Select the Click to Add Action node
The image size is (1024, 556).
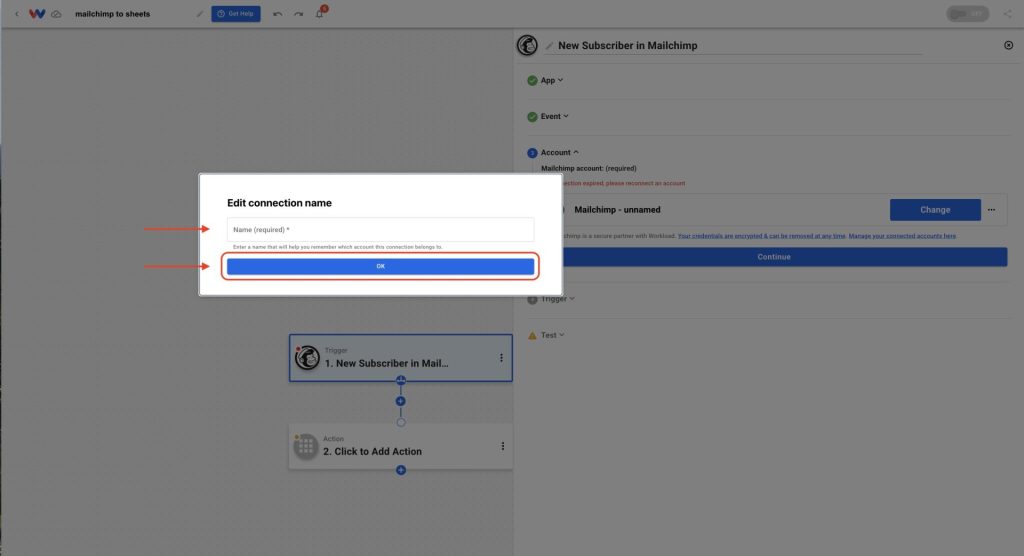[401, 446]
